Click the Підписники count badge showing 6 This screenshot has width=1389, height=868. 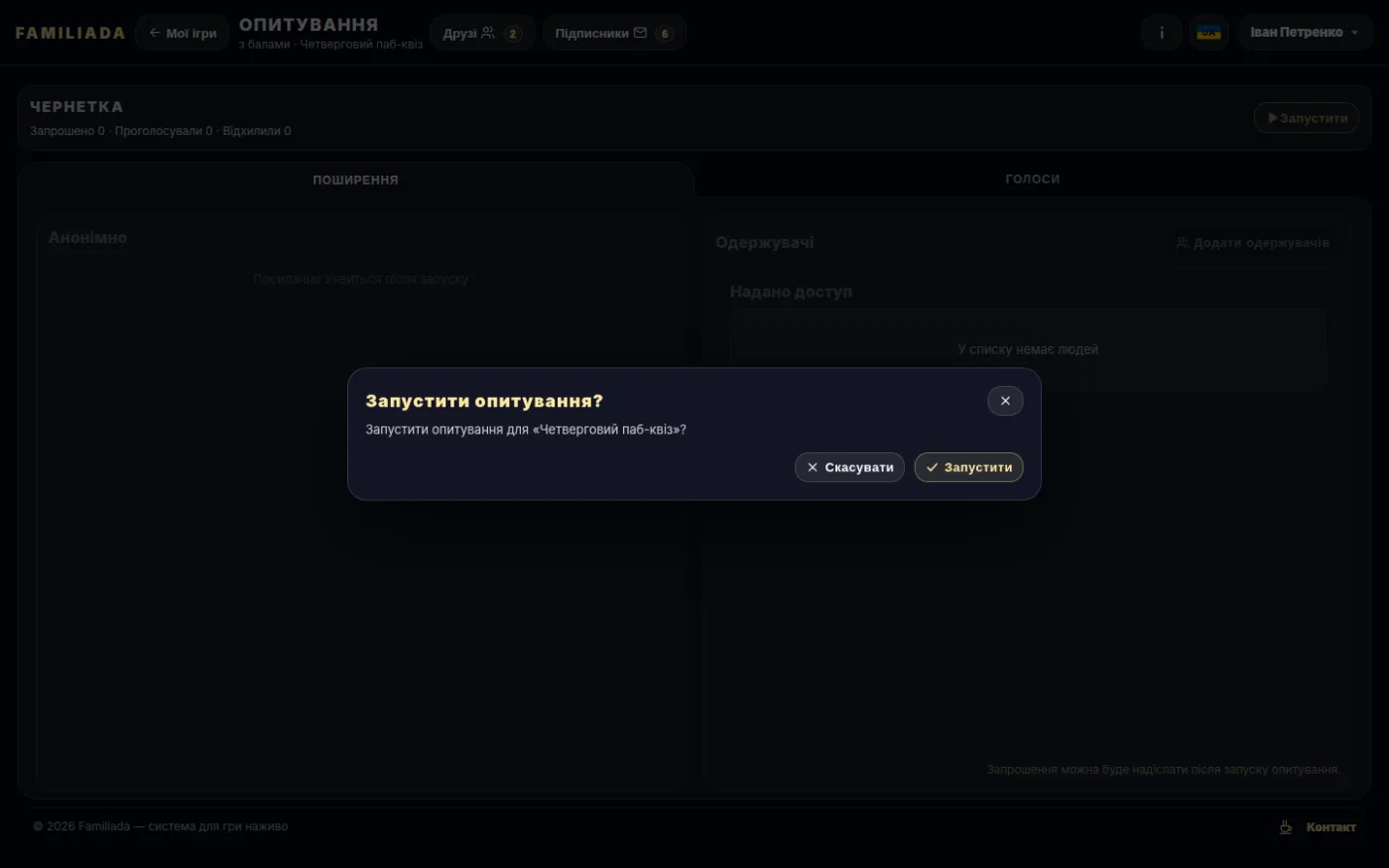pyautogui.click(x=665, y=33)
